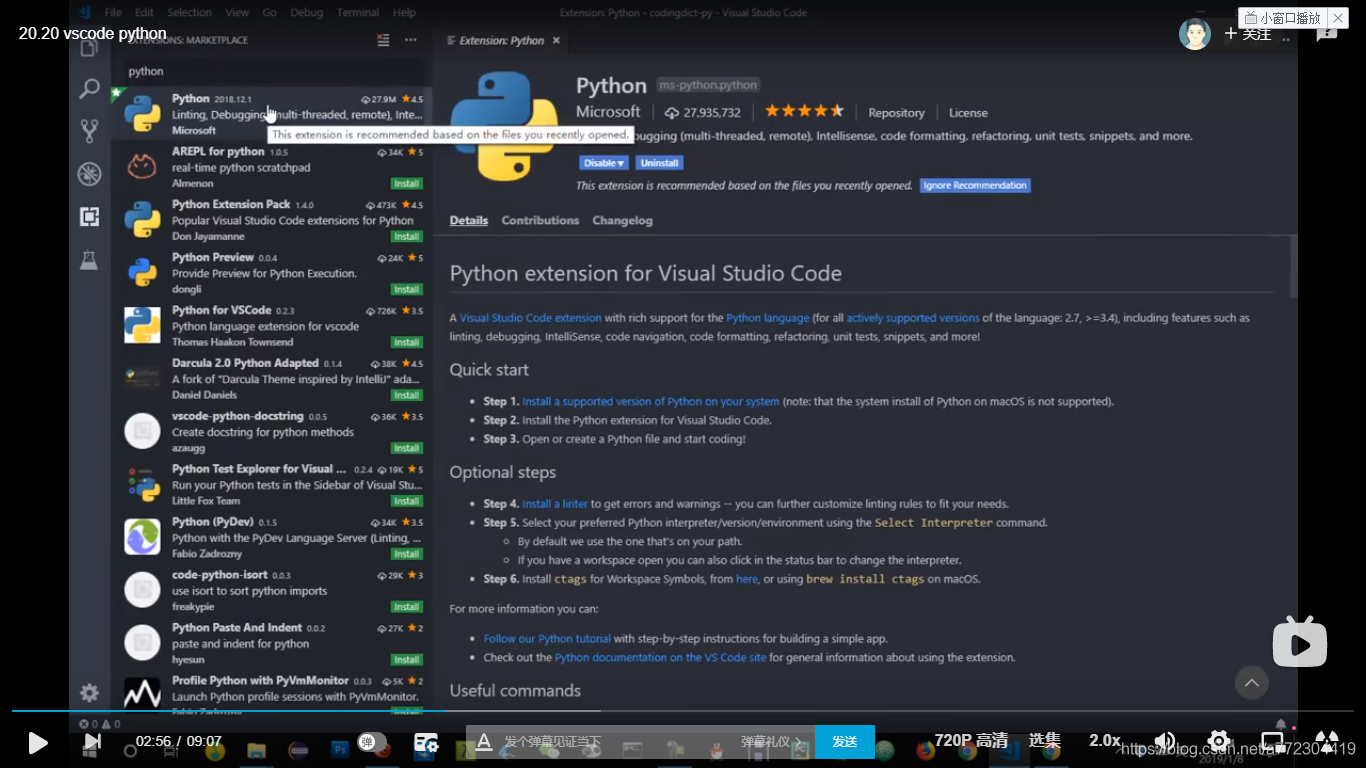Open the Source Control view icon
This screenshot has height=768, width=1366.
(89, 131)
